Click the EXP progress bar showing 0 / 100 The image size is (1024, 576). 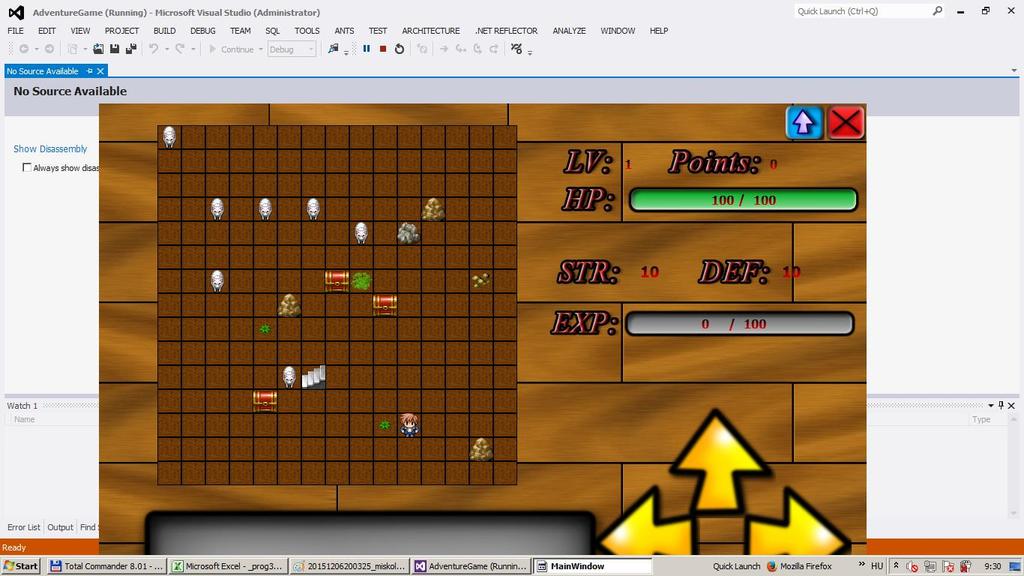740,324
